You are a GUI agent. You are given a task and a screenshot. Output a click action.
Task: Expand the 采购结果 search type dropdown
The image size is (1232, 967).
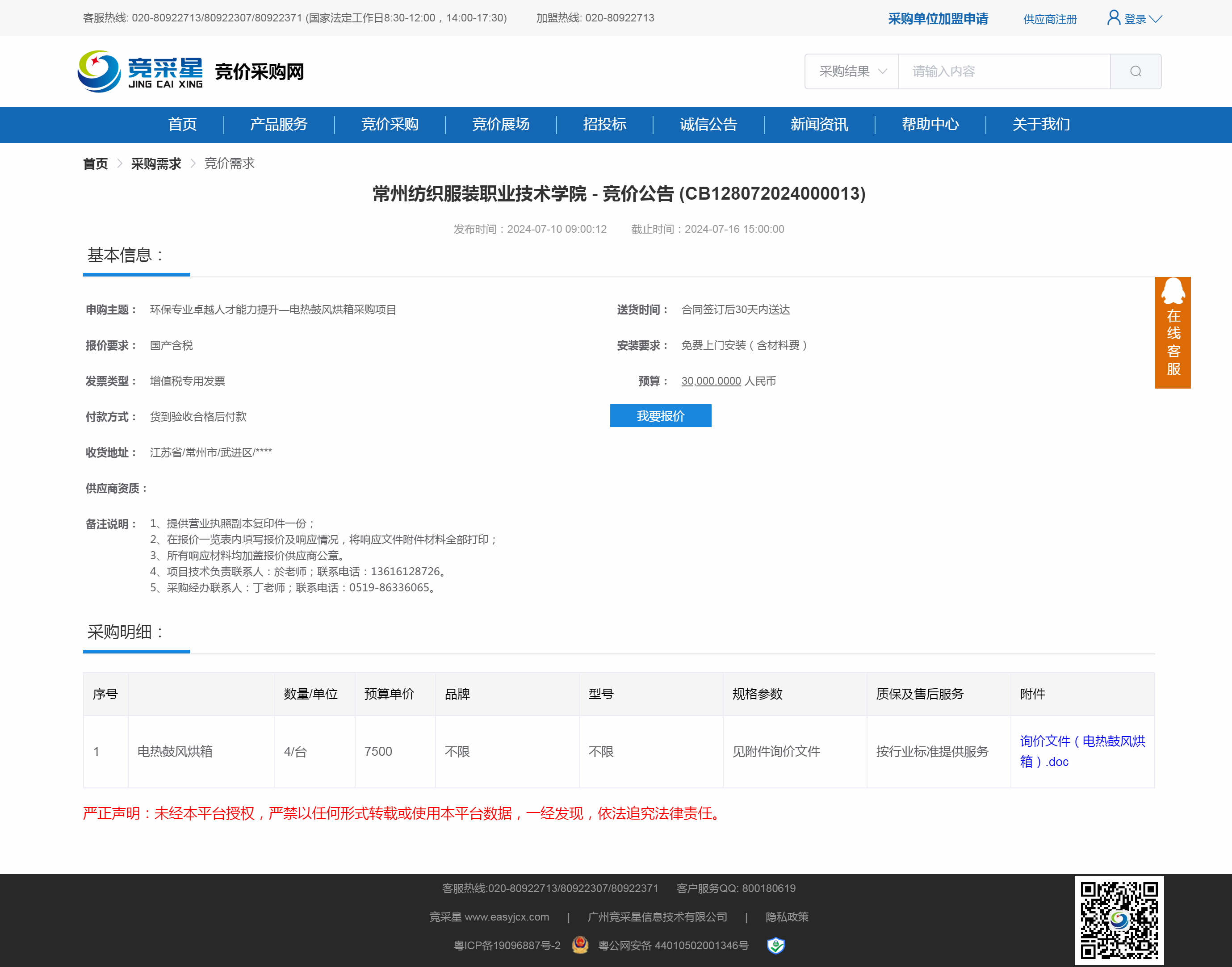(851, 71)
